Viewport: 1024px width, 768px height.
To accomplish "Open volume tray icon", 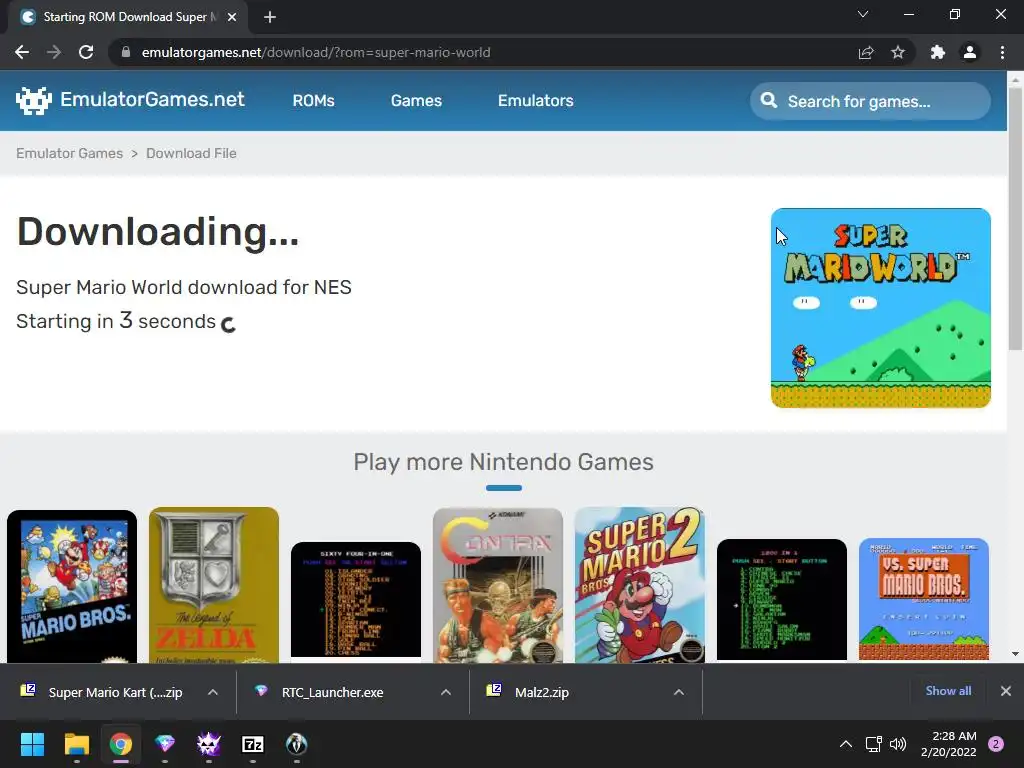I will pos(899,744).
